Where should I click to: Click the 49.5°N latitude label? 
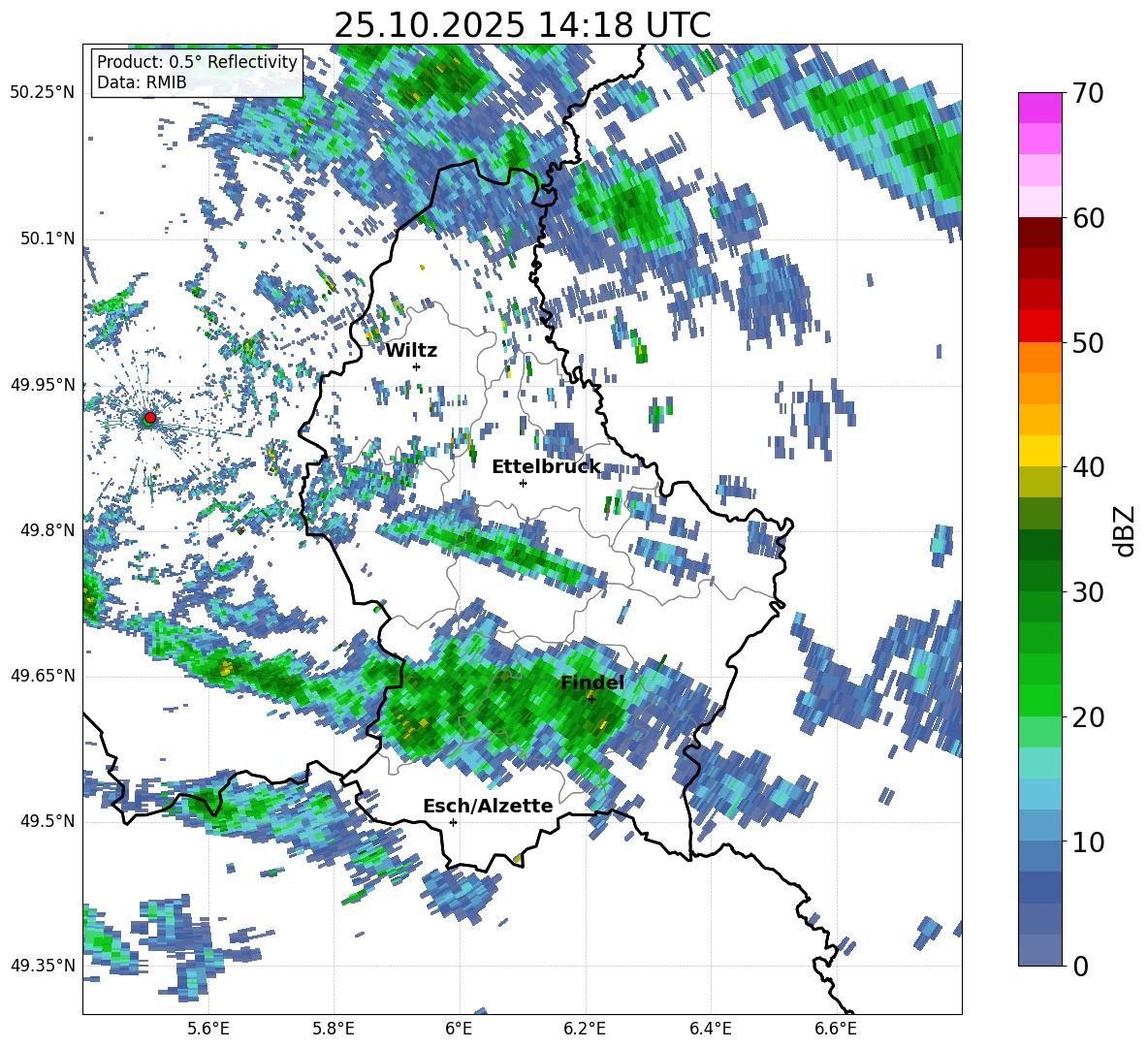47,821
